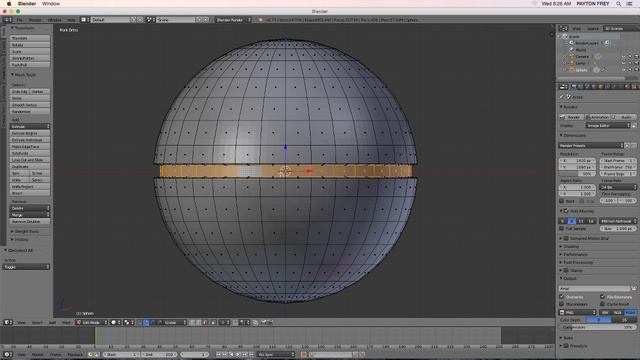Open the Blender Render engine dropdown
This screenshot has width=640, height=360.
click(x=233, y=20)
